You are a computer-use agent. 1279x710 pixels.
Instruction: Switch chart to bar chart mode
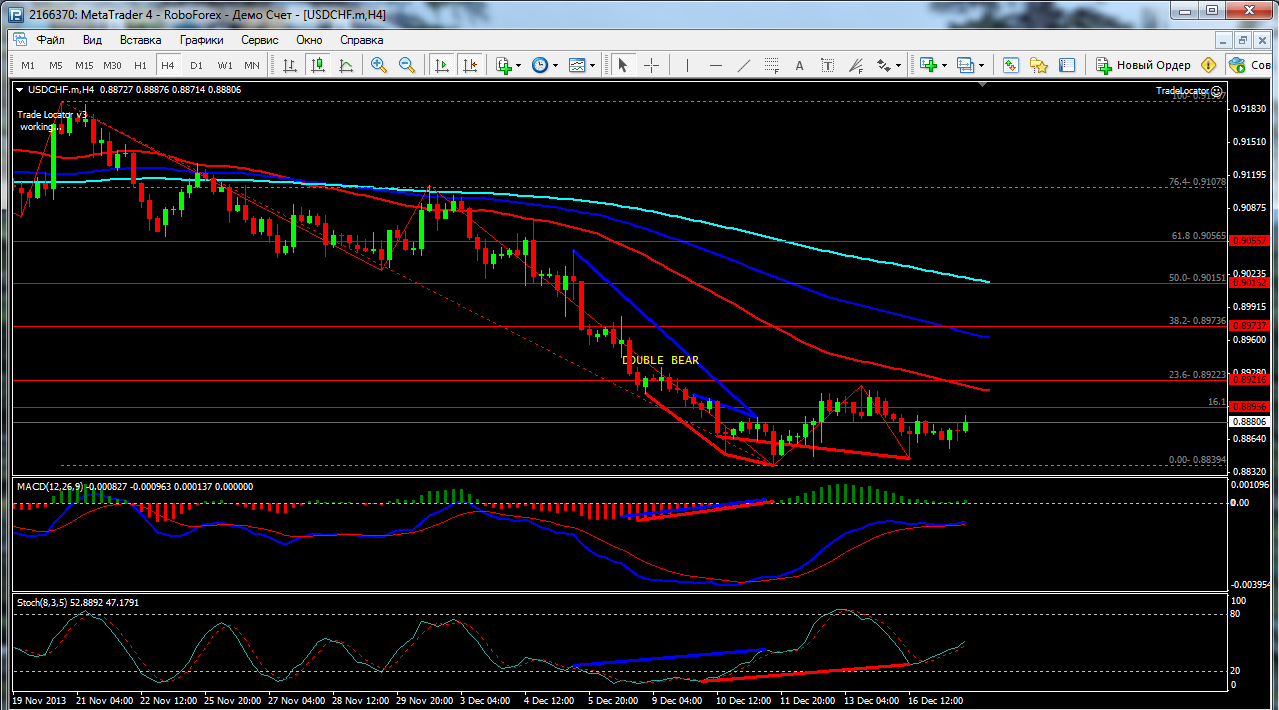(x=290, y=65)
